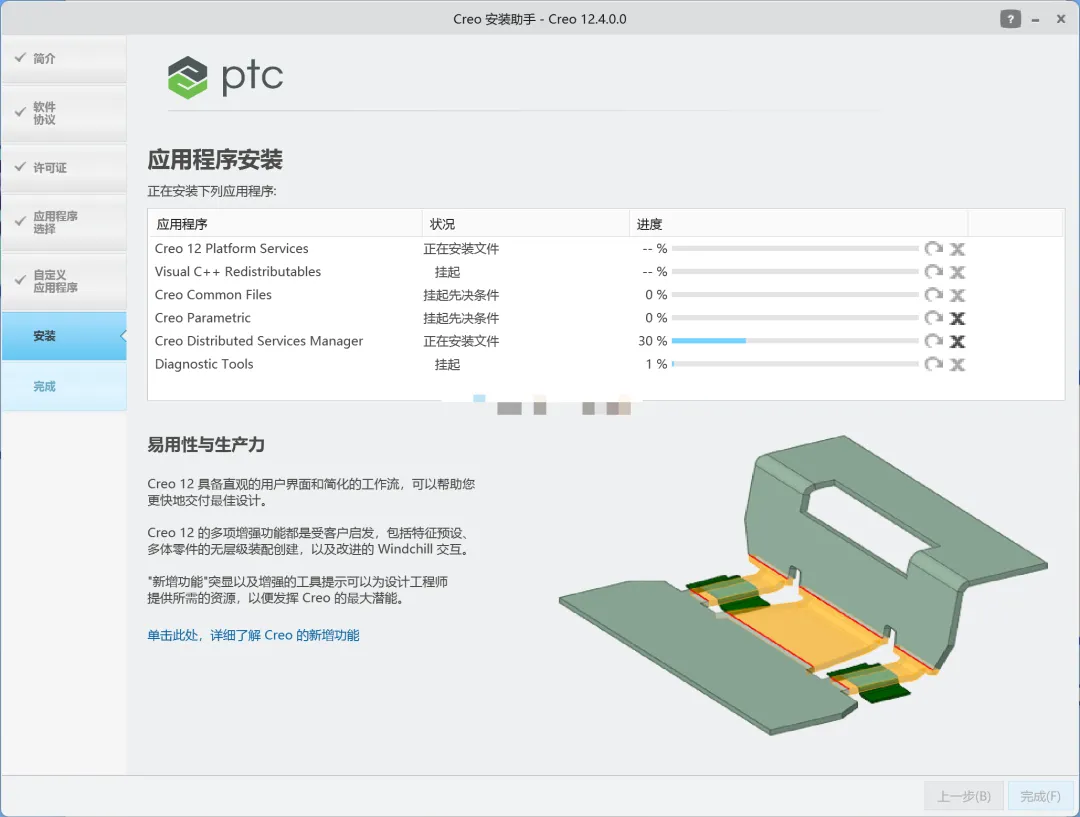The image size is (1080, 817).
Task: Open the help question mark button
Action: click(1010, 19)
